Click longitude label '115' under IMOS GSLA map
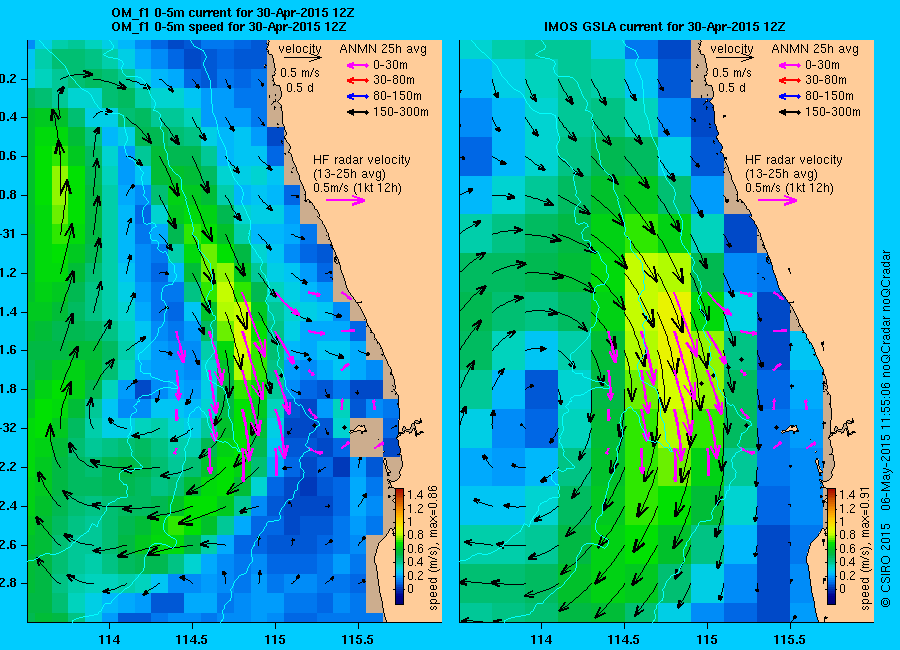This screenshot has width=900, height=650. [707, 640]
